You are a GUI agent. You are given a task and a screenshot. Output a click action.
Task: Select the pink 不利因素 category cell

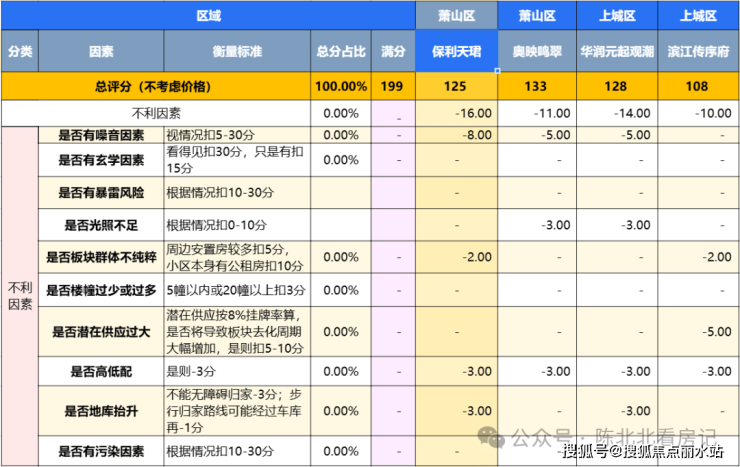point(20,296)
